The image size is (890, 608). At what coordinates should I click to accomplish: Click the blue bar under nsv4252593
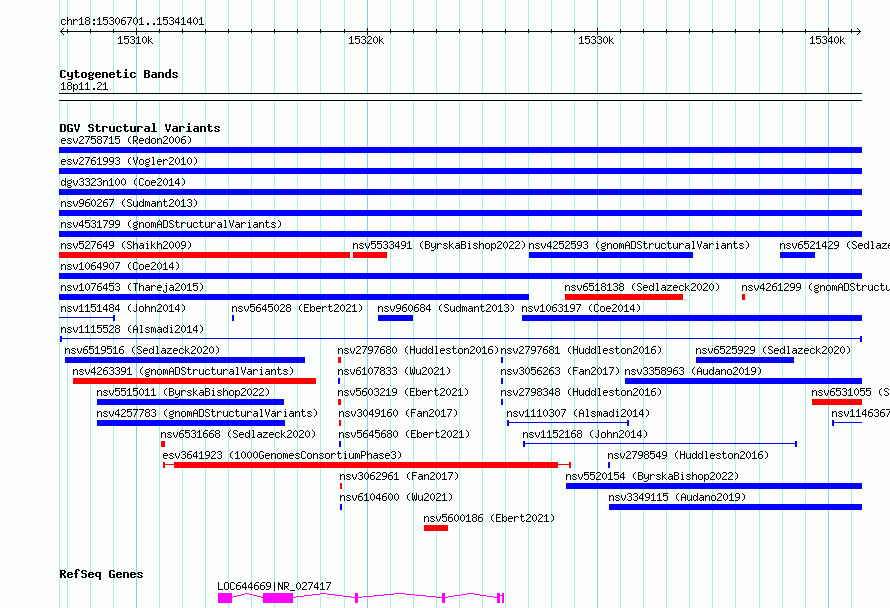tap(611, 255)
